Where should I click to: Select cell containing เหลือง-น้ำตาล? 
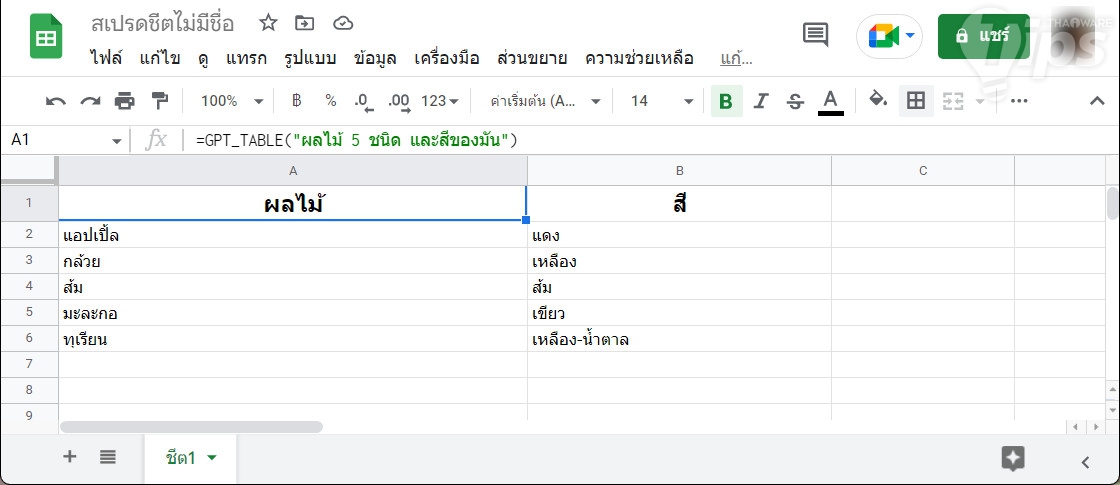[679, 339]
